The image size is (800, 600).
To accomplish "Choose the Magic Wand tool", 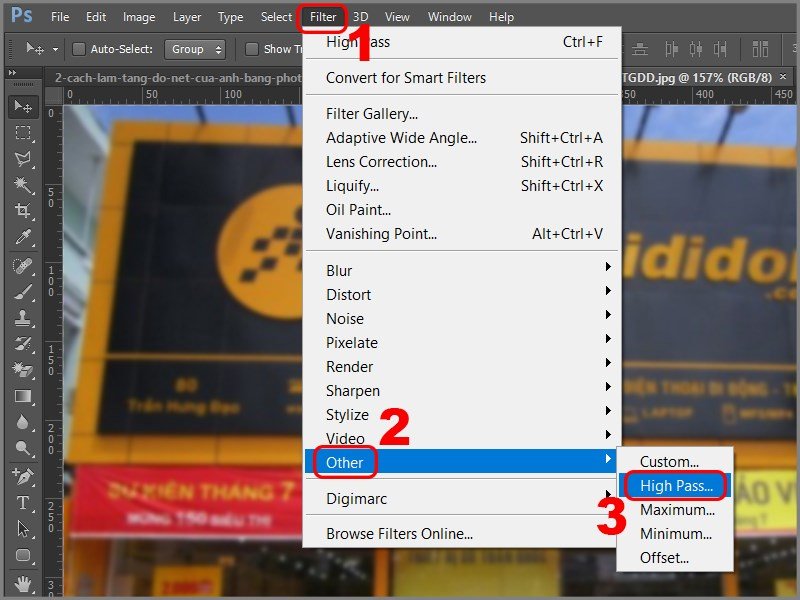I will tap(23, 185).
